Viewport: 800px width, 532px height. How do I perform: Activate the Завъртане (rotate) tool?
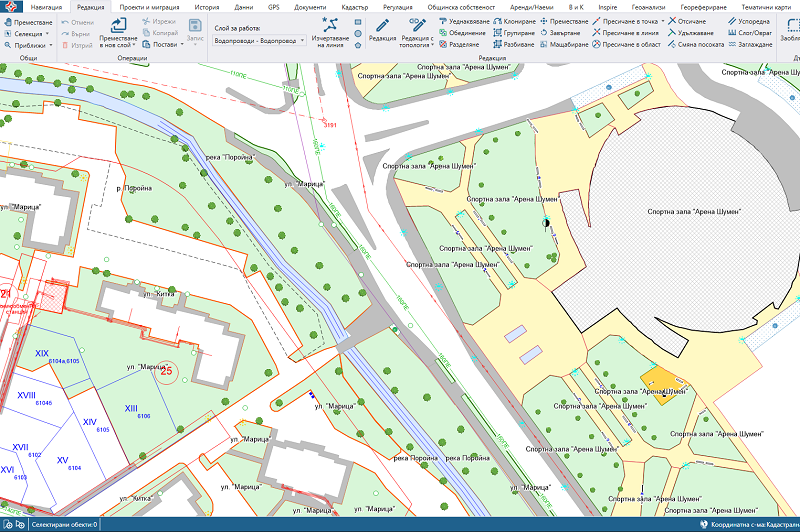pyautogui.click(x=564, y=33)
